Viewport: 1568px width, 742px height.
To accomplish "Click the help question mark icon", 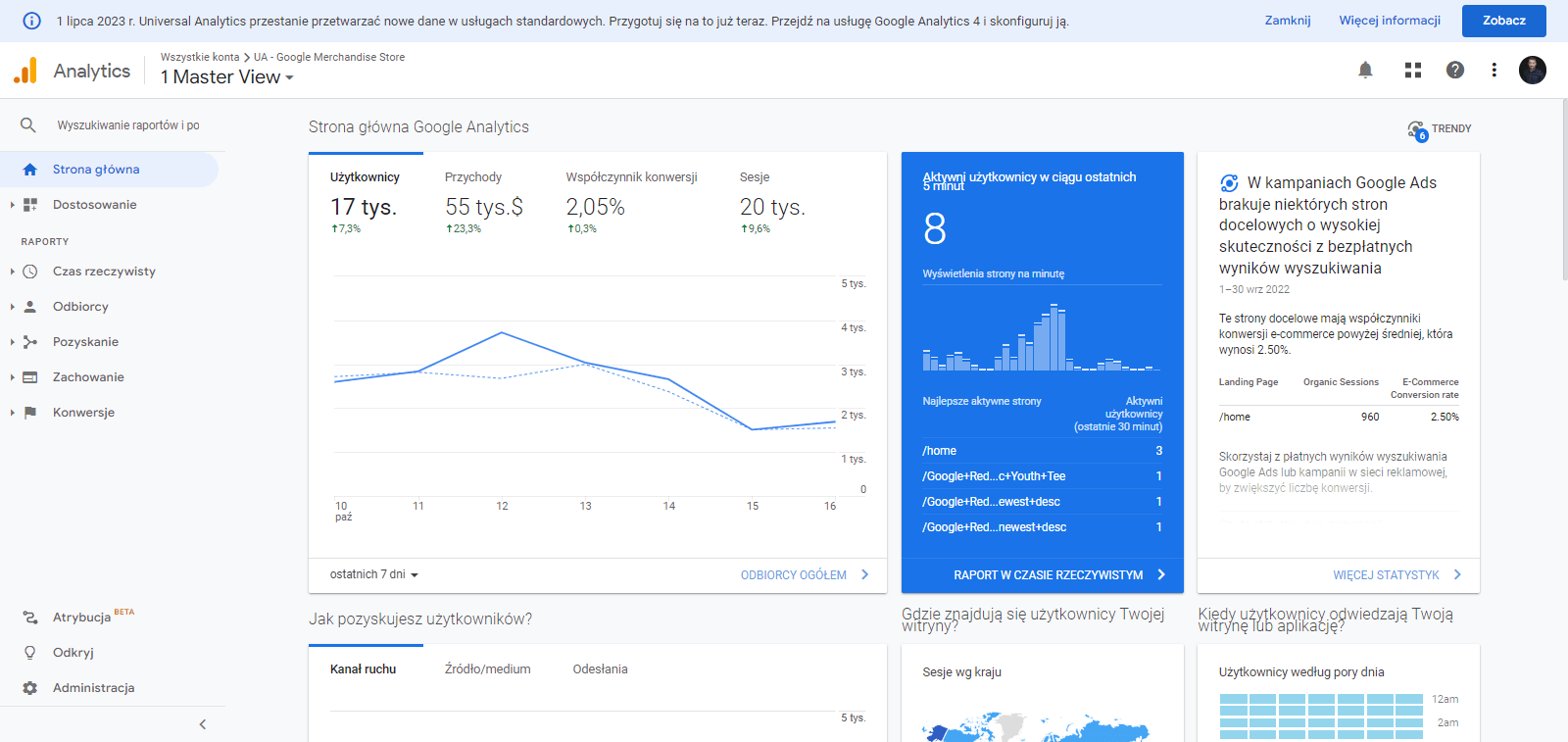I will coord(1455,70).
